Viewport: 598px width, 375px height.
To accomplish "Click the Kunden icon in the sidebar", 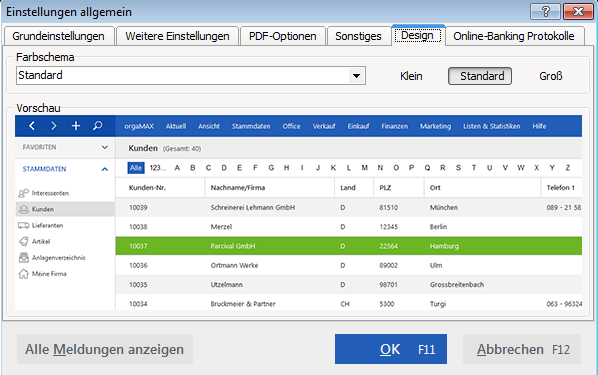I will coord(24,209).
